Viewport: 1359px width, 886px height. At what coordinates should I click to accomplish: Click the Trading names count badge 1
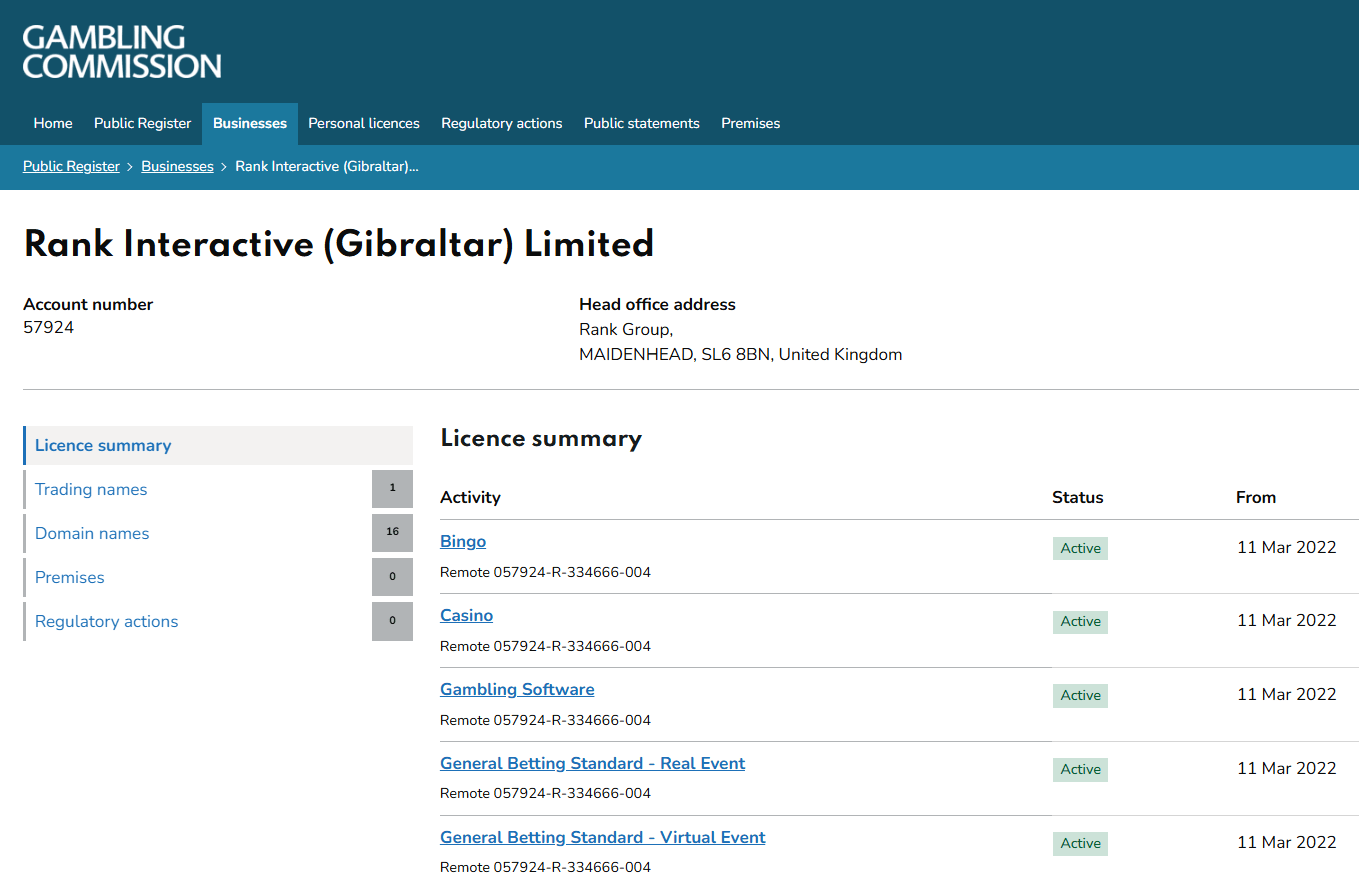pos(392,489)
